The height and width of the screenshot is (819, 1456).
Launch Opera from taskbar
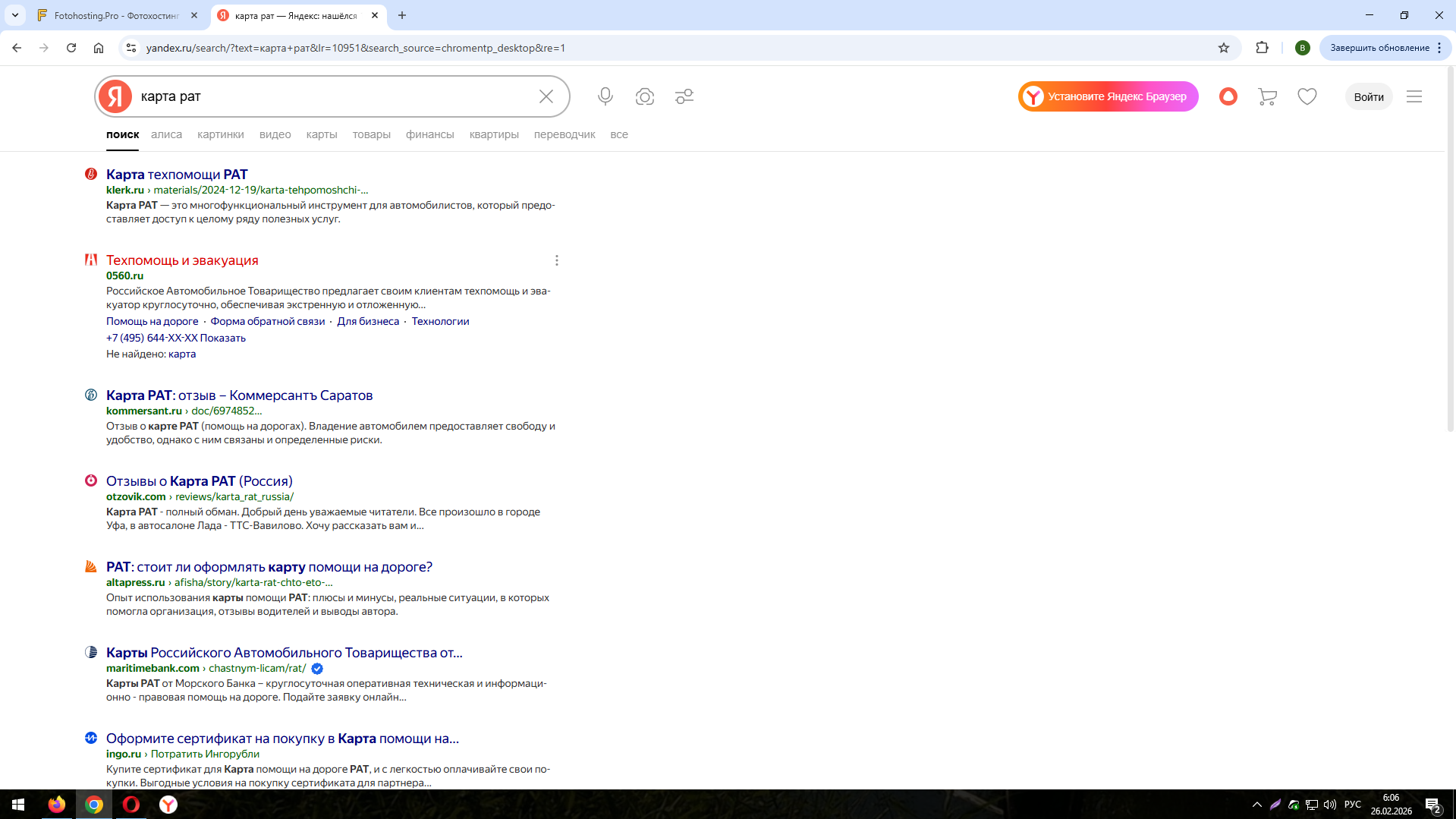pos(131,805)
